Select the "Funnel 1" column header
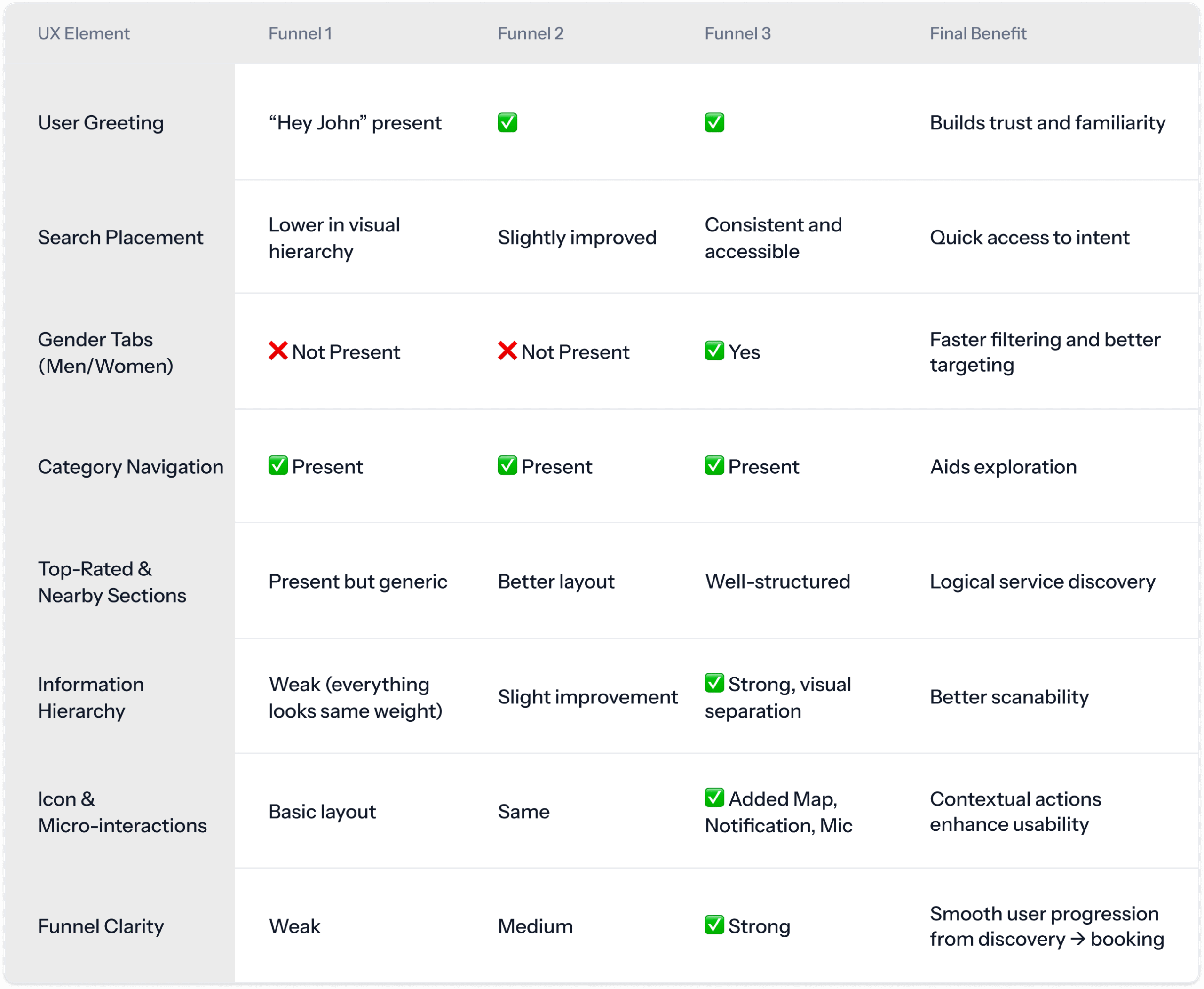Image resolution: width=1204 pixels, height=989 pixels. pos(300,33)
